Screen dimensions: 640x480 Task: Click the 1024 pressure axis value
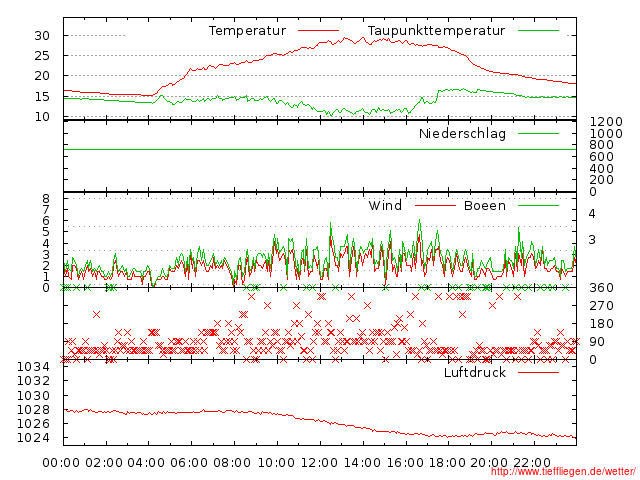pos(36,438)
